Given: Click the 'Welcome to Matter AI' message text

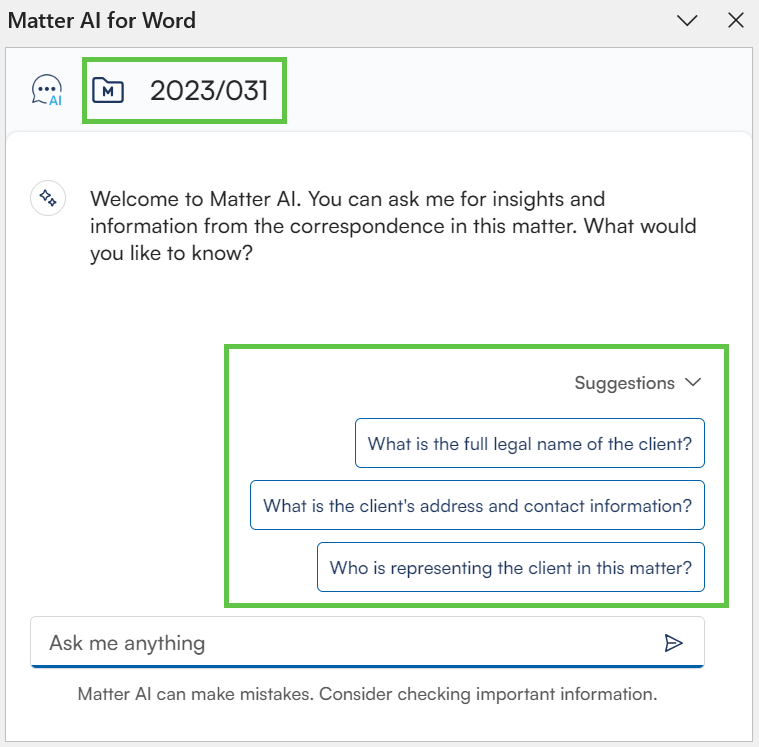Looking at the screenshot, I should (347, 199).
